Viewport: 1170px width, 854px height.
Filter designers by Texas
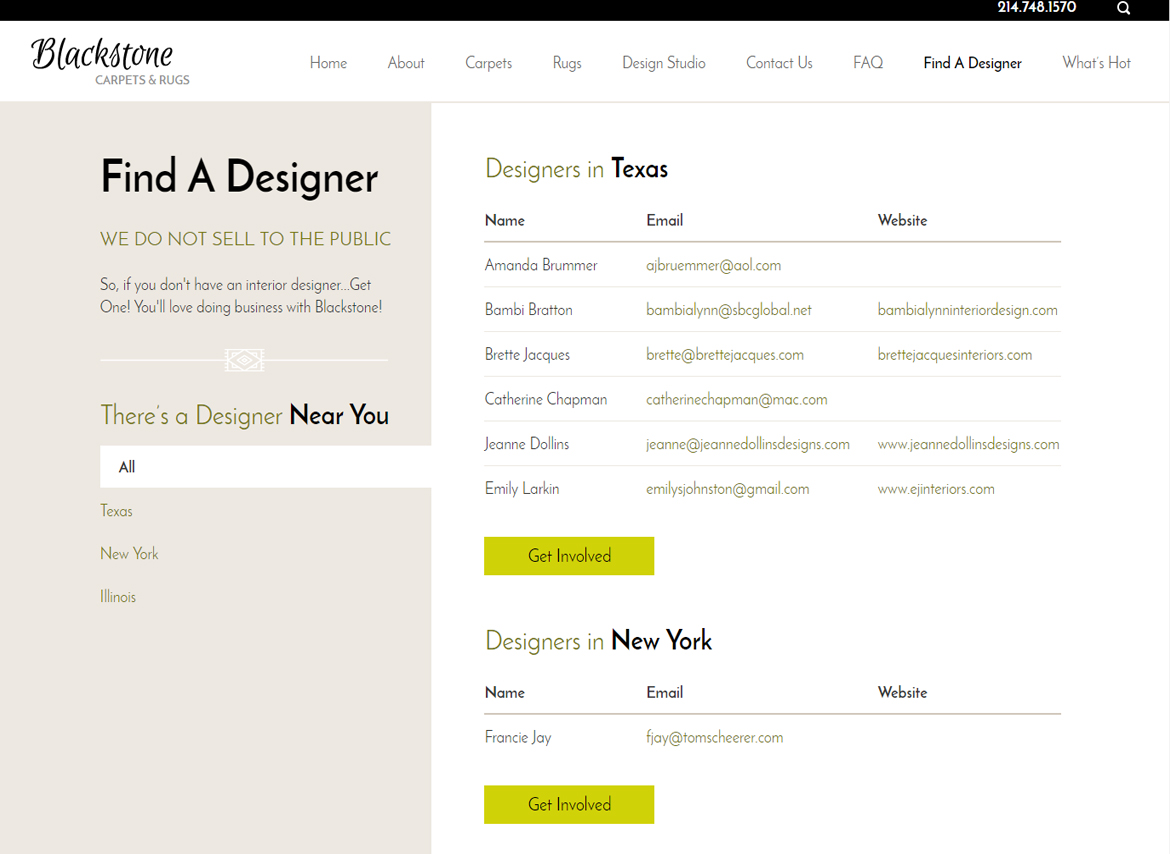(116, 511)
